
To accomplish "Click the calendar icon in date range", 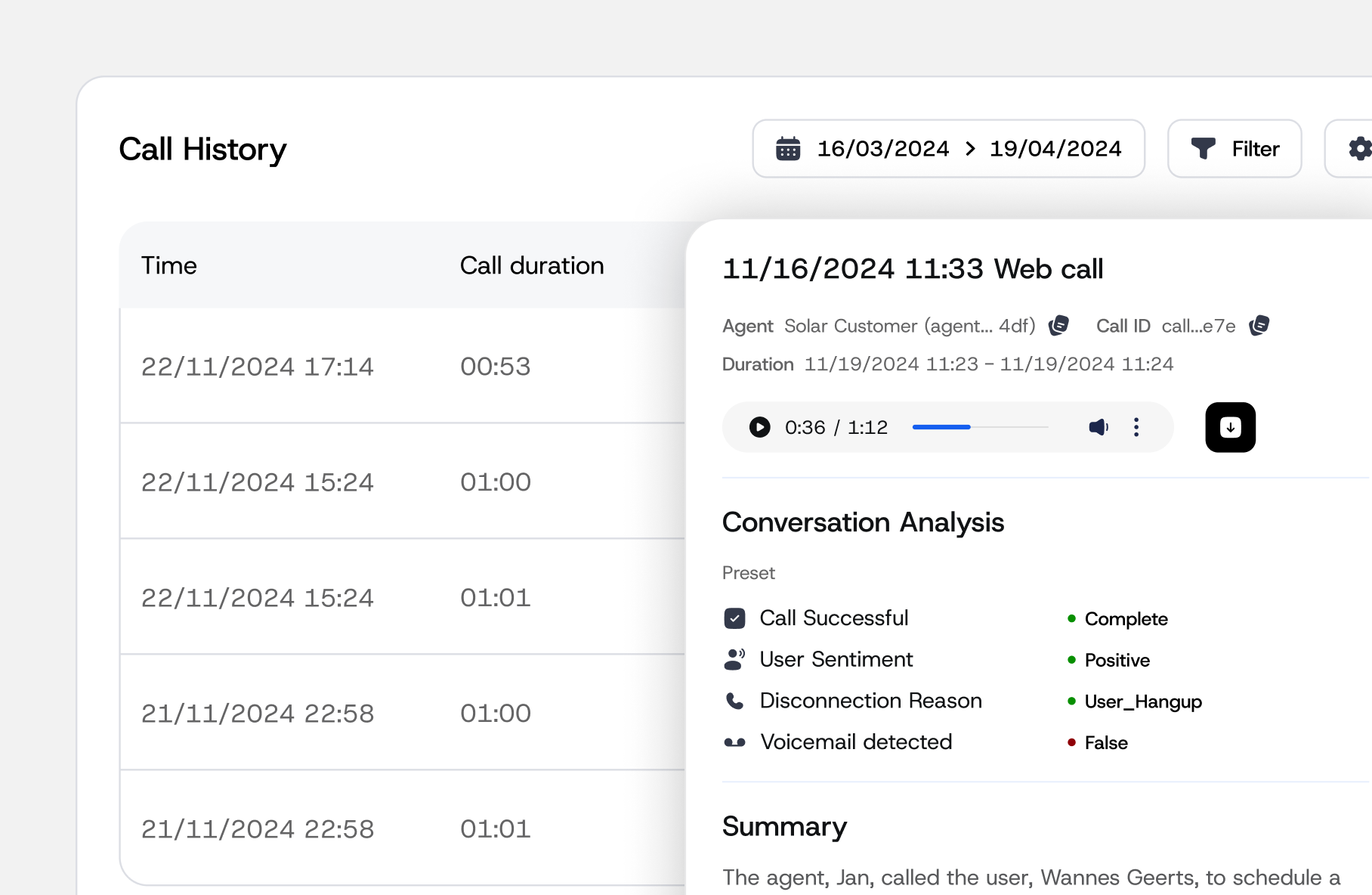I will tap(788, 149).
